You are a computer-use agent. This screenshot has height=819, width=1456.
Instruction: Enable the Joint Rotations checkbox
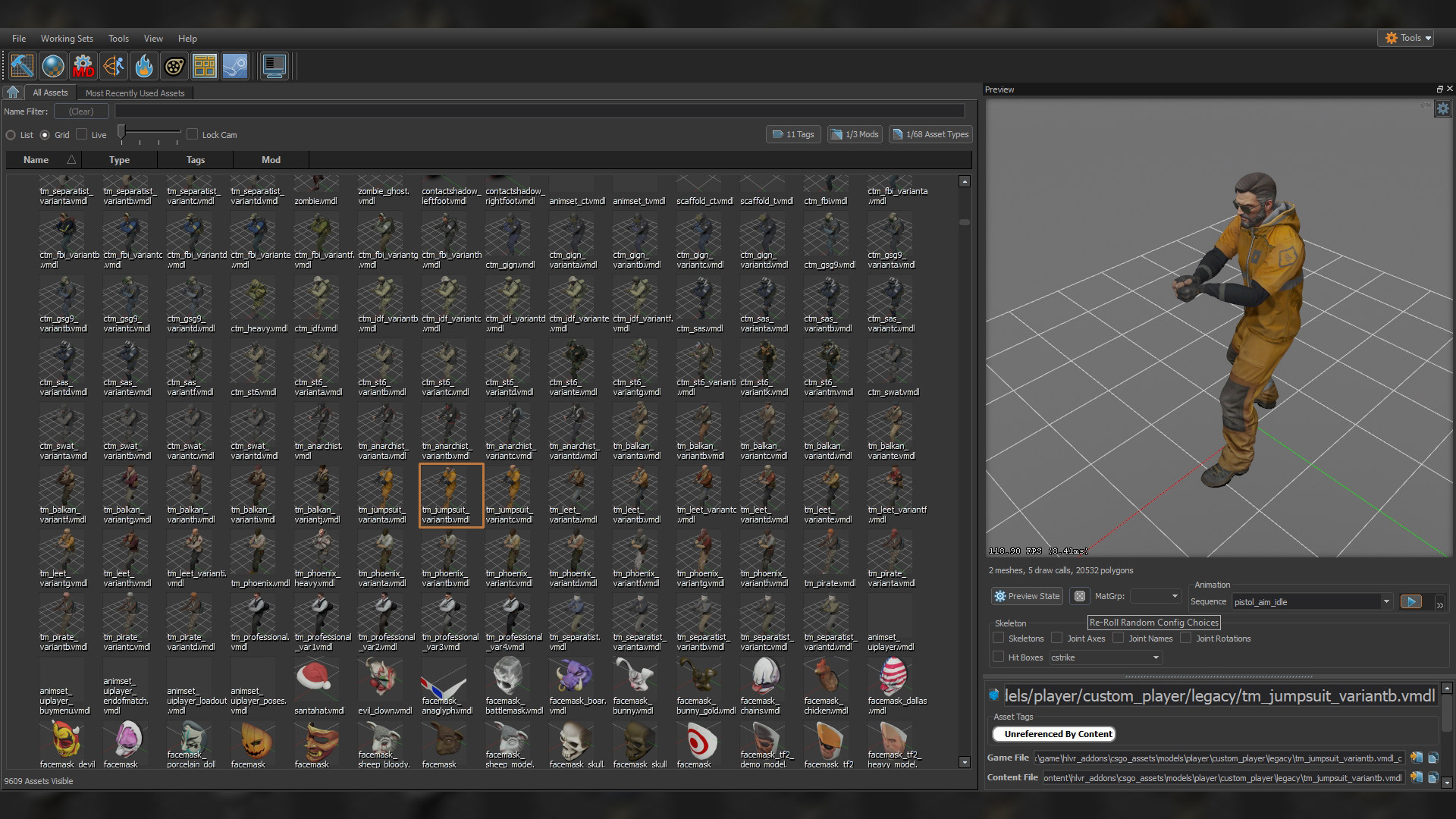click(1186, 639)
